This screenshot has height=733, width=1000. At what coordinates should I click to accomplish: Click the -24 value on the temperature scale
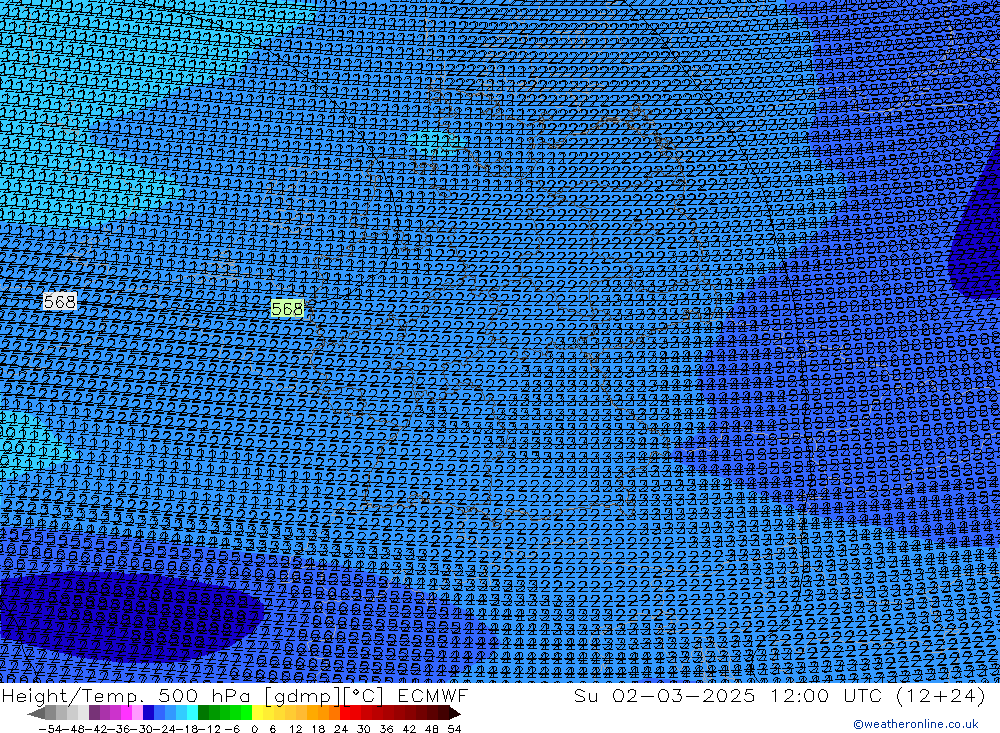(x=165, y=729)
